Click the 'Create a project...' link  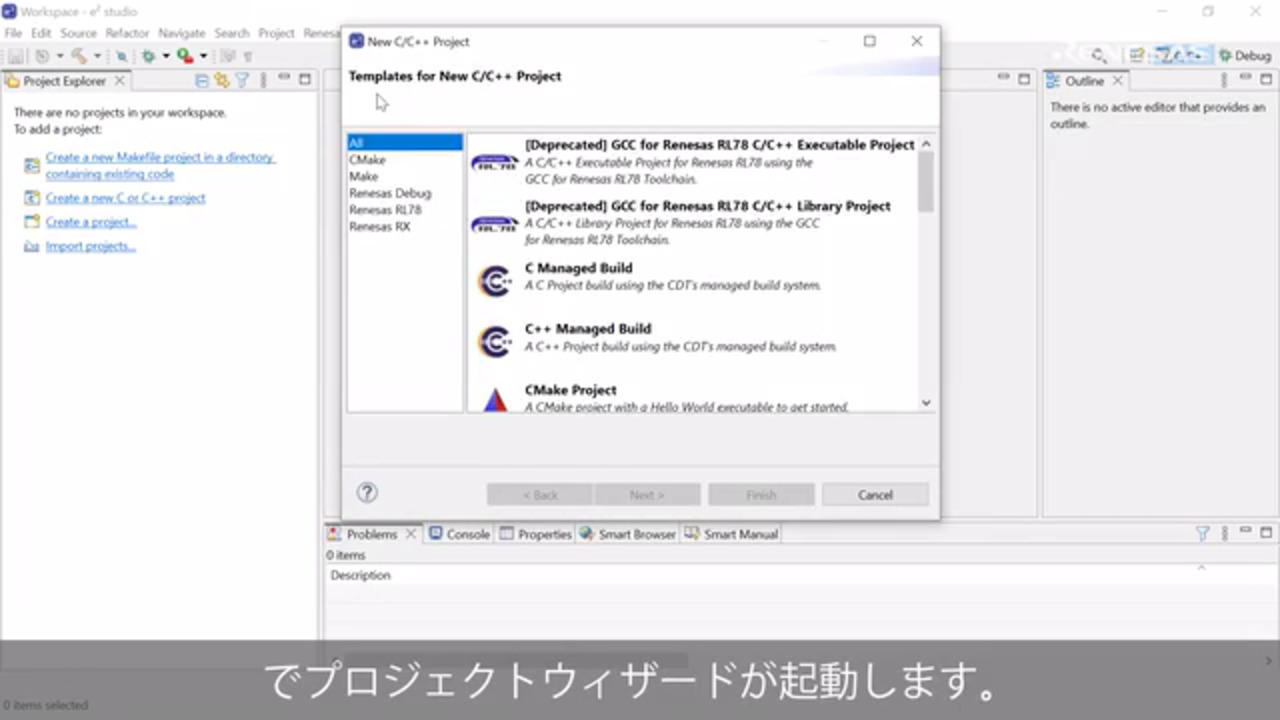[x=91, y=222]
